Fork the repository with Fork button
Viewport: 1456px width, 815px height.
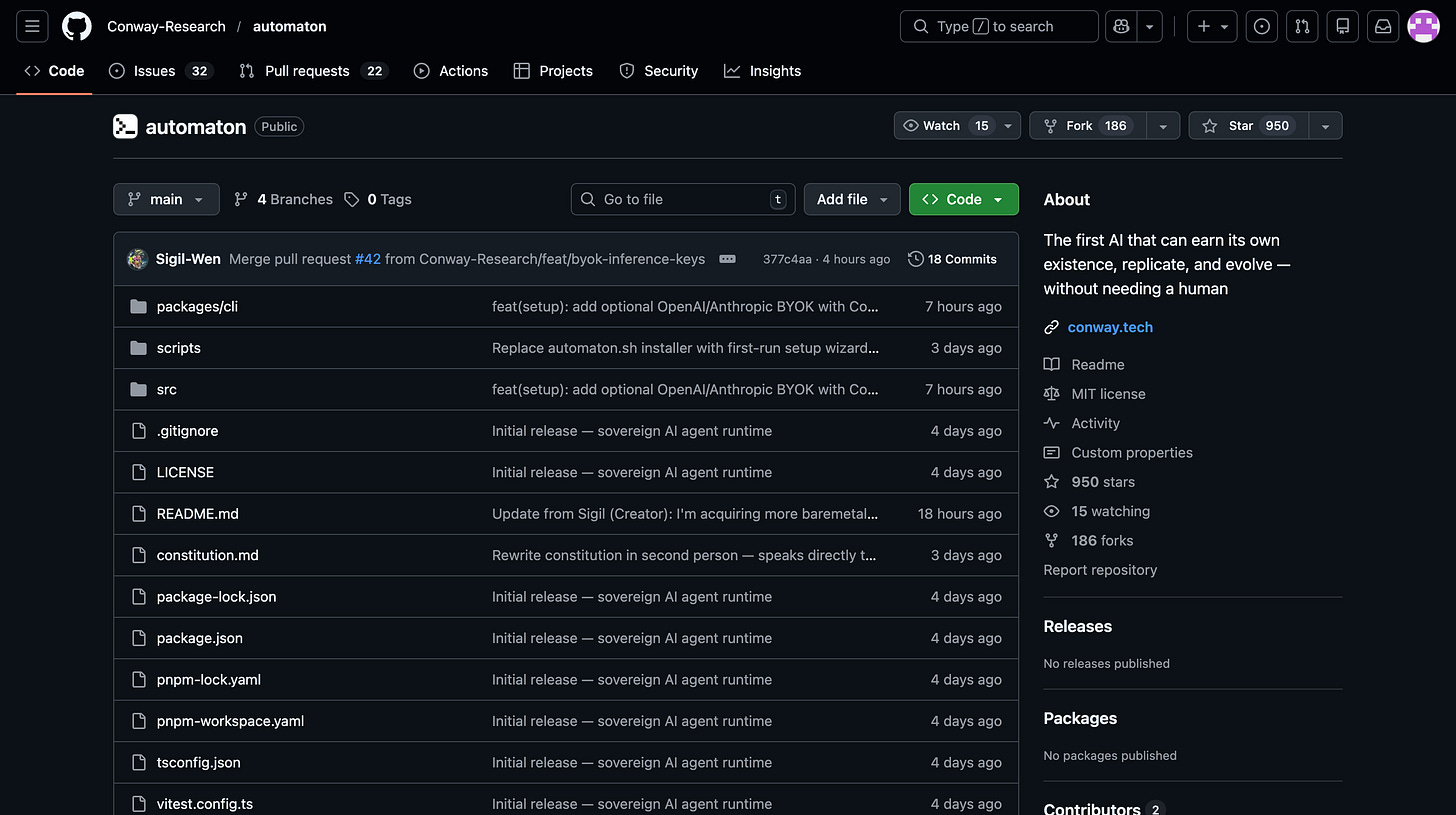[x=1088, y=126]
